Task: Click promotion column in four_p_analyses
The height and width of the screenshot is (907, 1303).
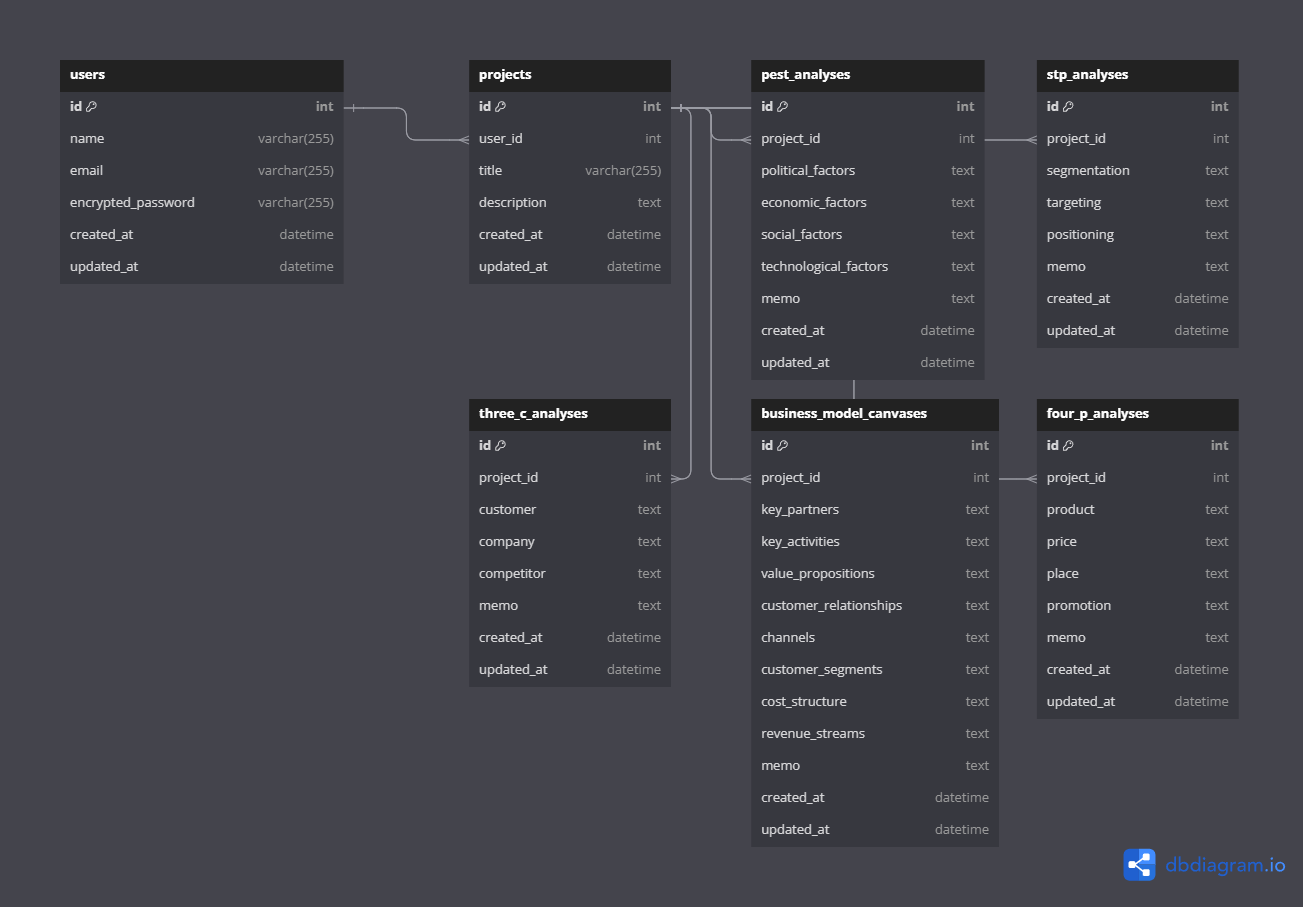Action: click(1138, 605)
